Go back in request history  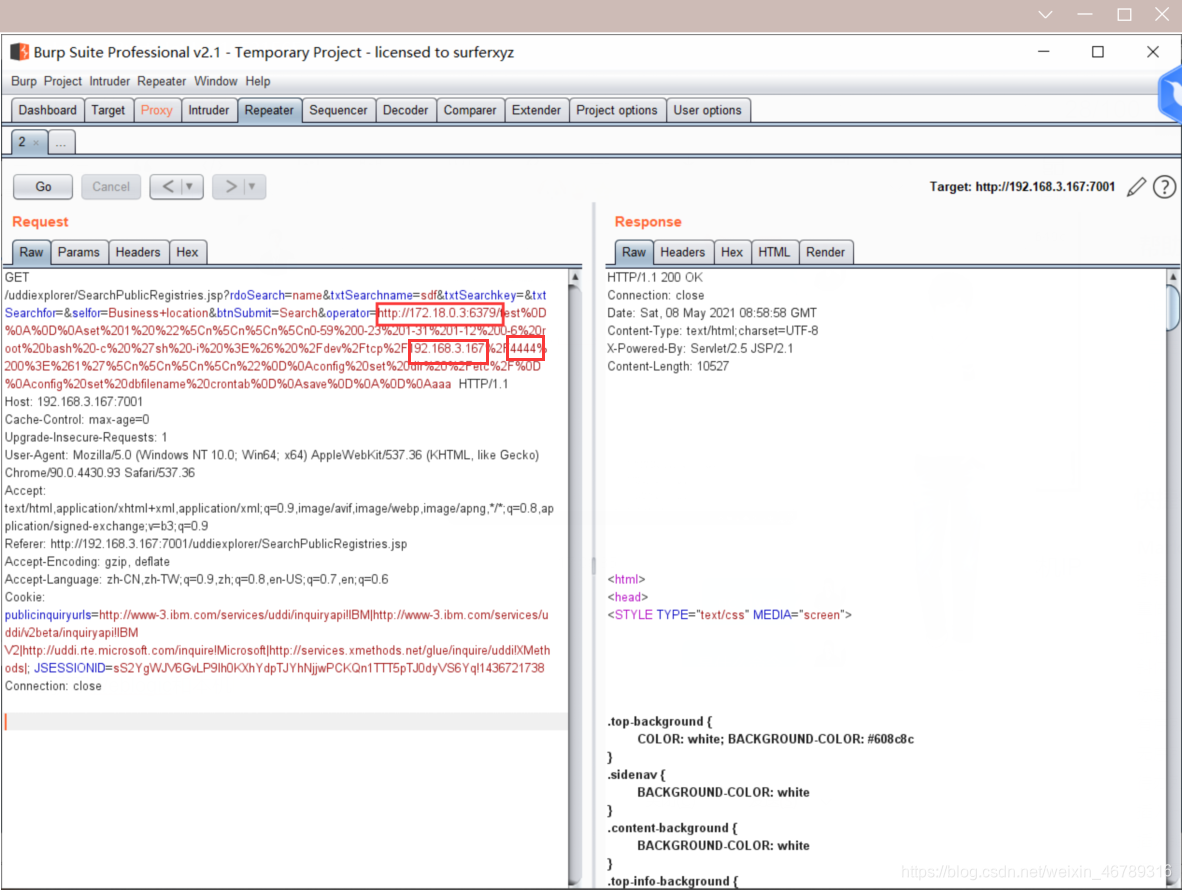click(167, 186)
